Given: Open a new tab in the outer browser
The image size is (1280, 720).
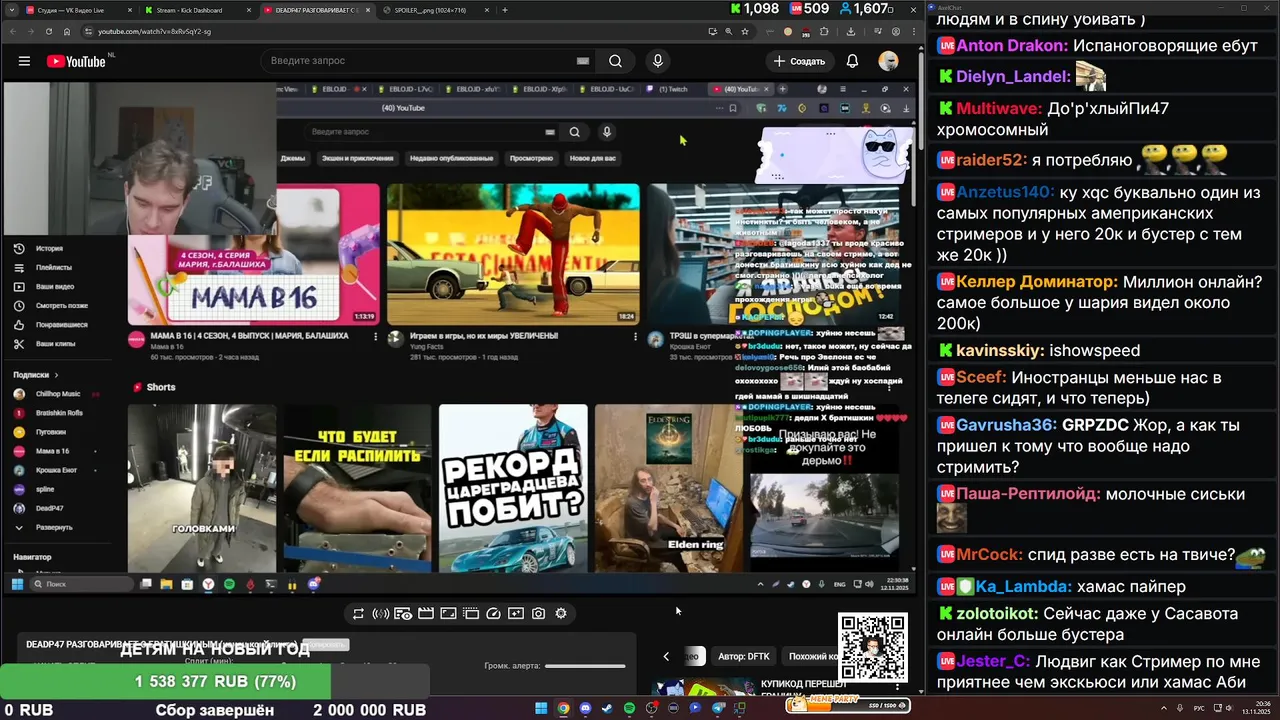Looking at the screenshot, I should click(505, 10).
